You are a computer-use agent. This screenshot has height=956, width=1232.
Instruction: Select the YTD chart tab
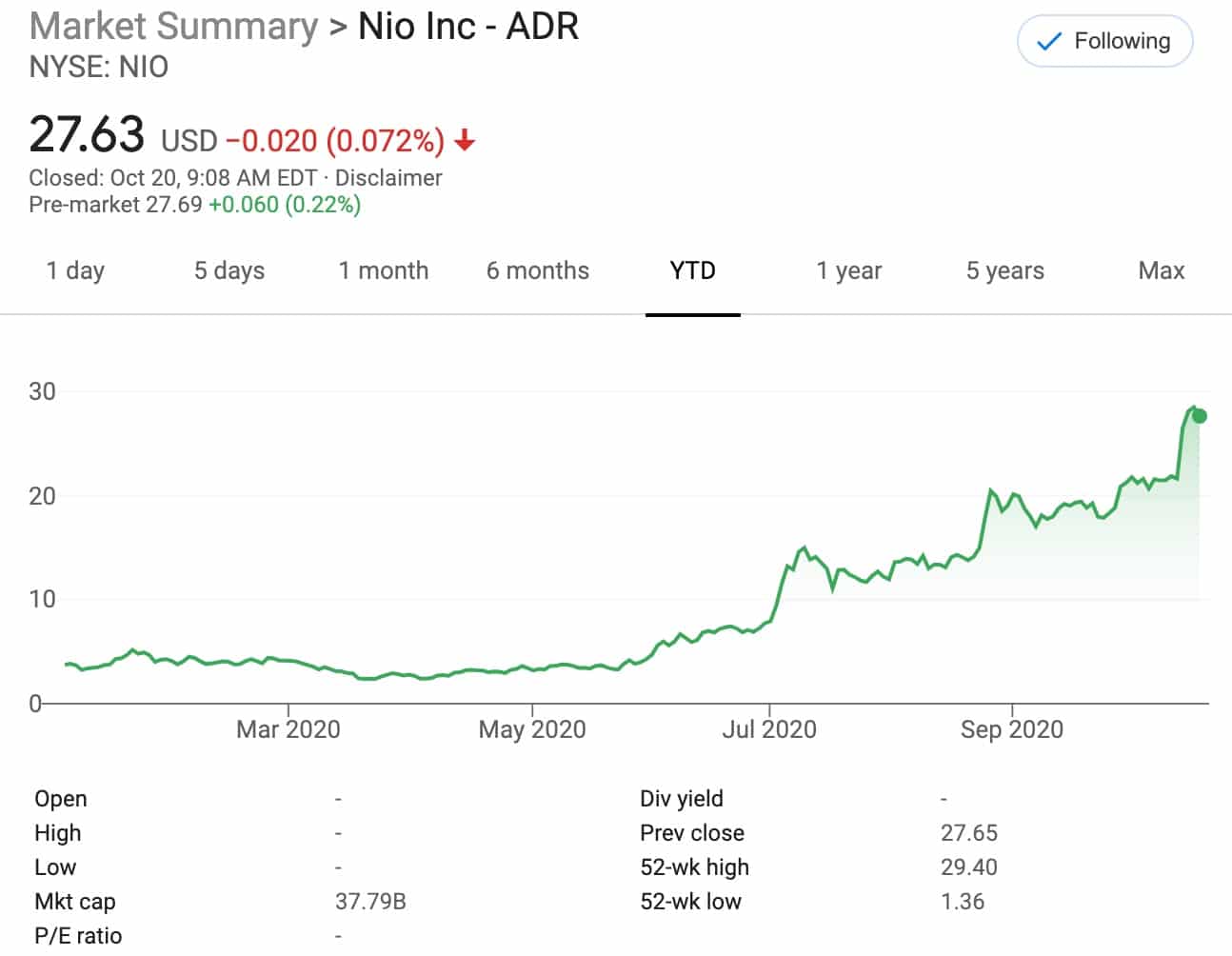(692, 270)
